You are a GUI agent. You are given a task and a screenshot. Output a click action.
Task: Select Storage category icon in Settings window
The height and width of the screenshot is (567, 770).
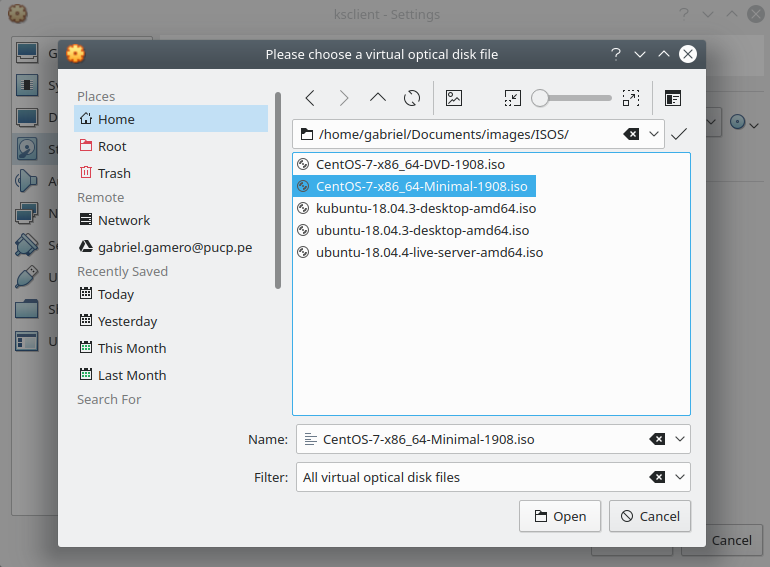click(x=27, y=148)
